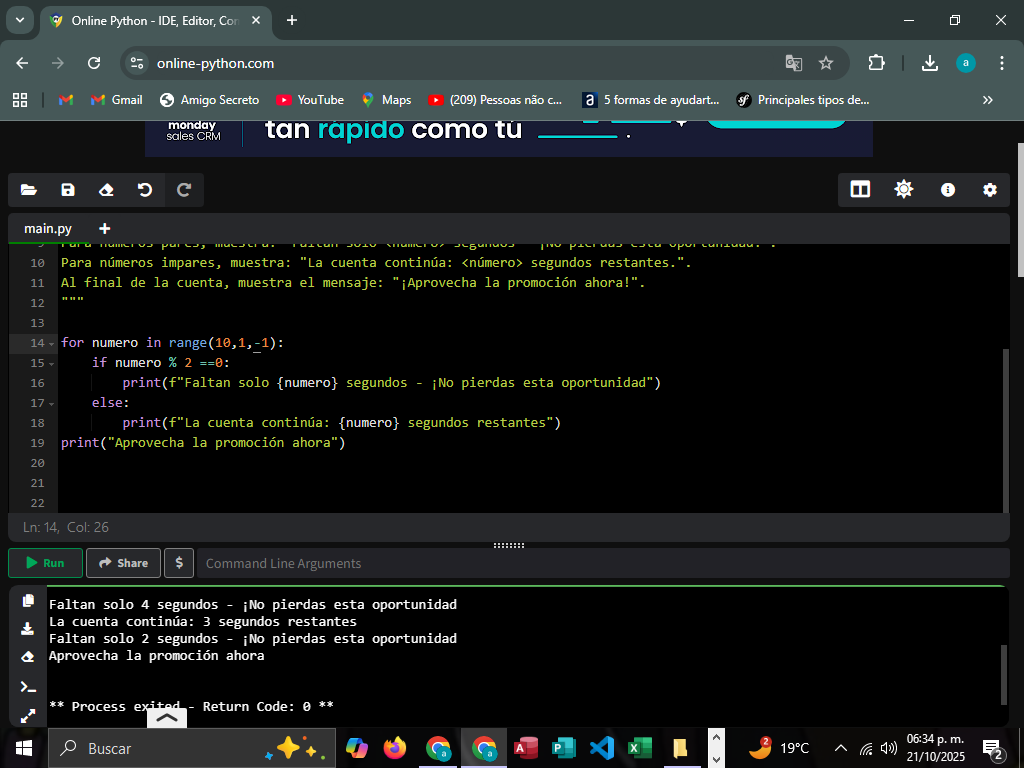Toggle light and dark theme

[904, 190]
